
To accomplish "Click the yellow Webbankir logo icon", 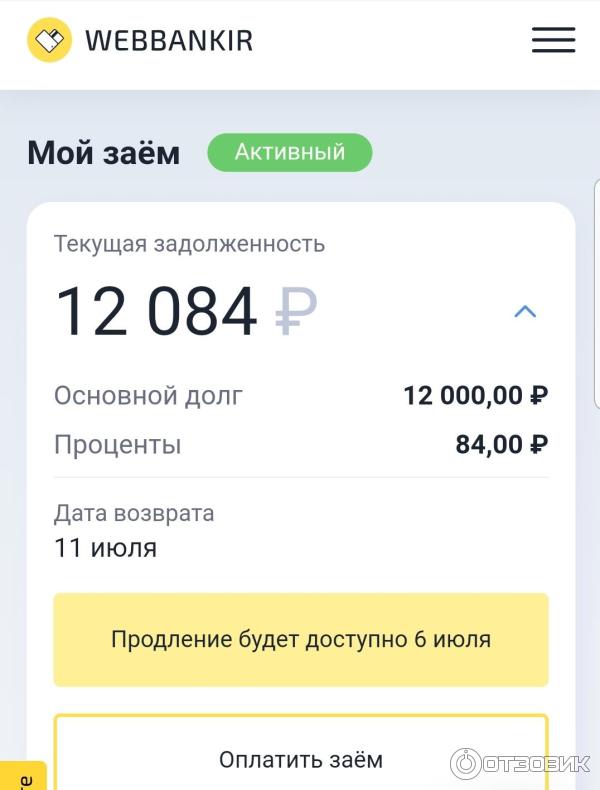I will [x=49, y=40].
